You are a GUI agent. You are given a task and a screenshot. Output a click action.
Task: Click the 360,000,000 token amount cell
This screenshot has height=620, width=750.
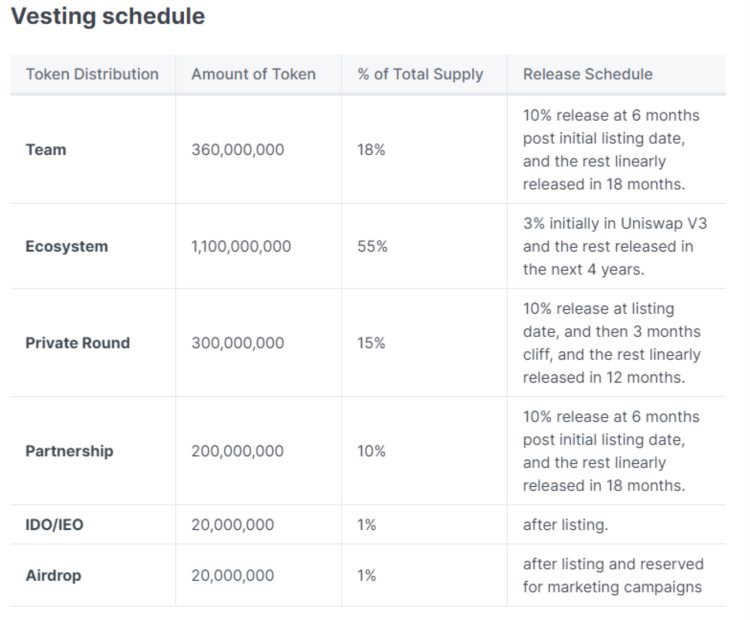237,150
